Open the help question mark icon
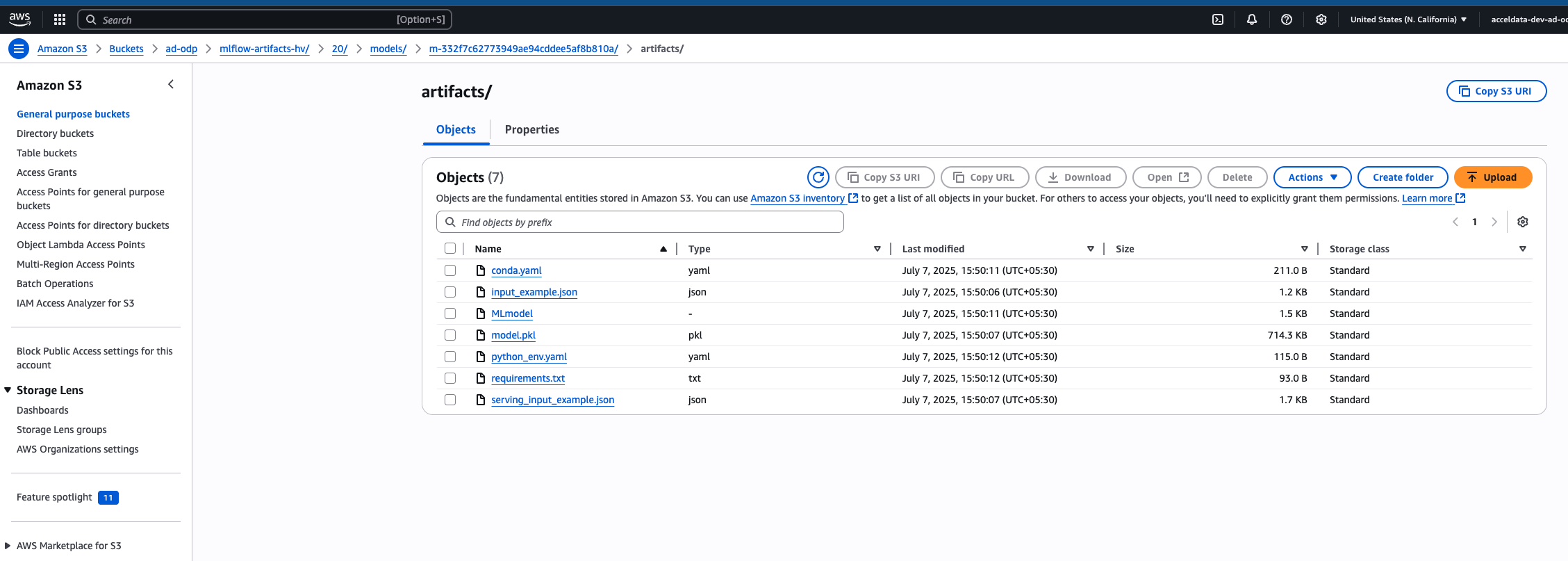 [1287, 19]
